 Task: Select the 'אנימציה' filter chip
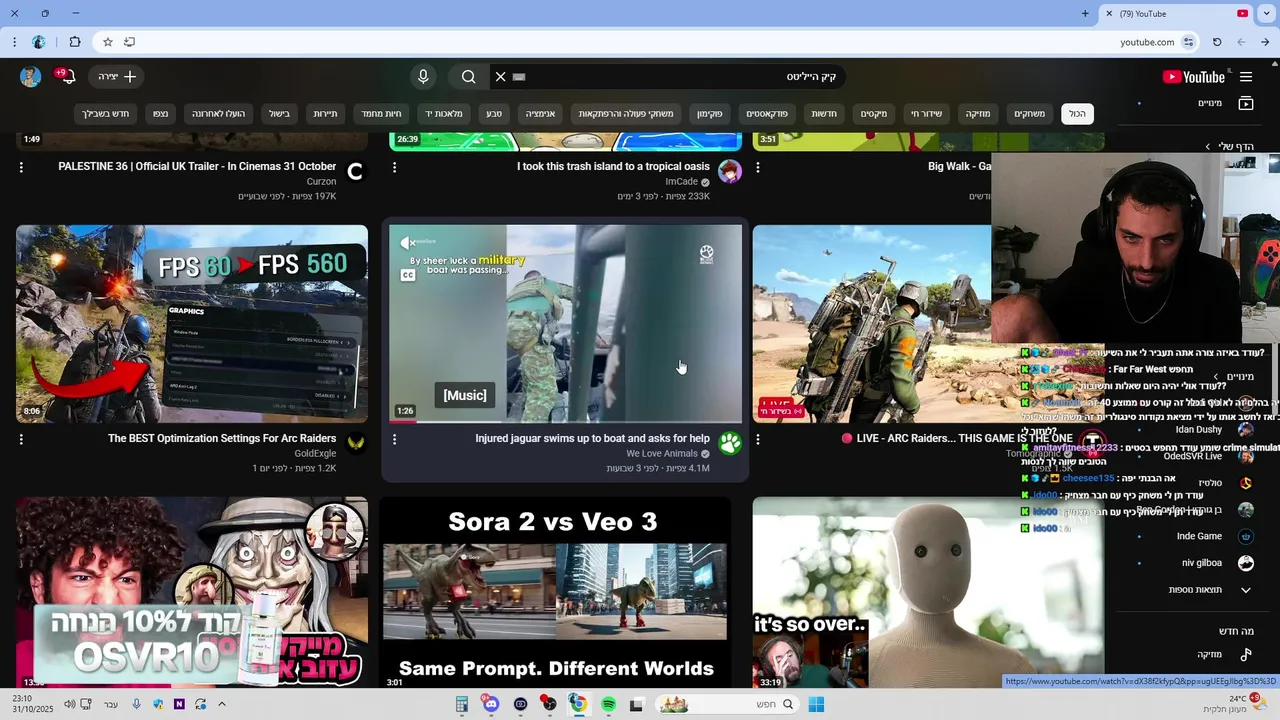click(x=540, y=114)
